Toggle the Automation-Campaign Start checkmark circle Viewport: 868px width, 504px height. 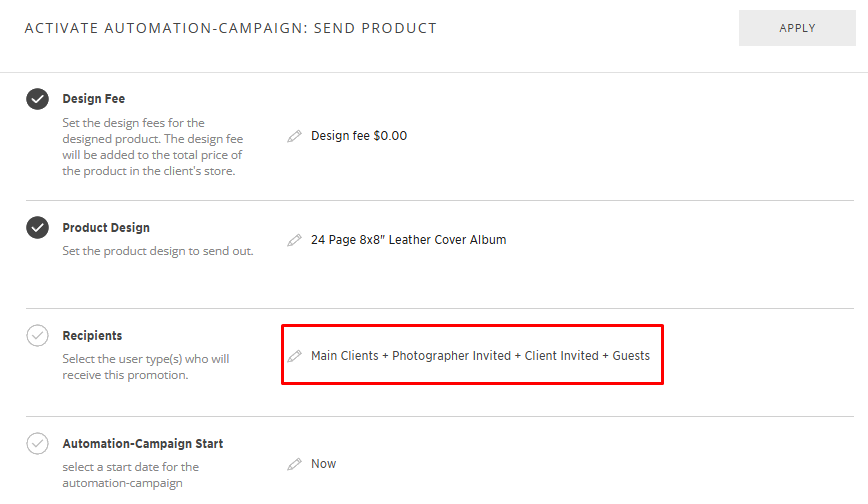coord(37,443)
